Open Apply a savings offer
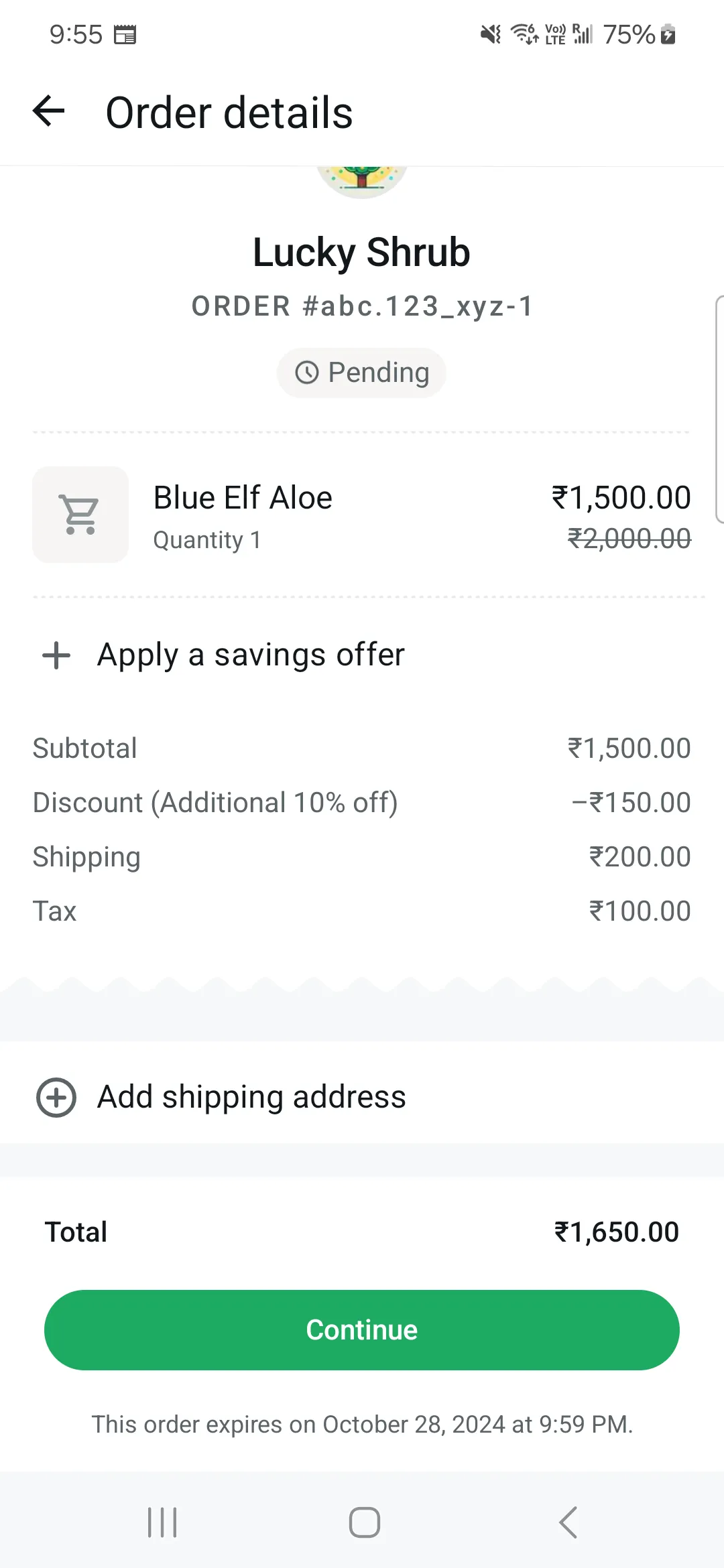The image size is (724, 1568). point(251,655)
